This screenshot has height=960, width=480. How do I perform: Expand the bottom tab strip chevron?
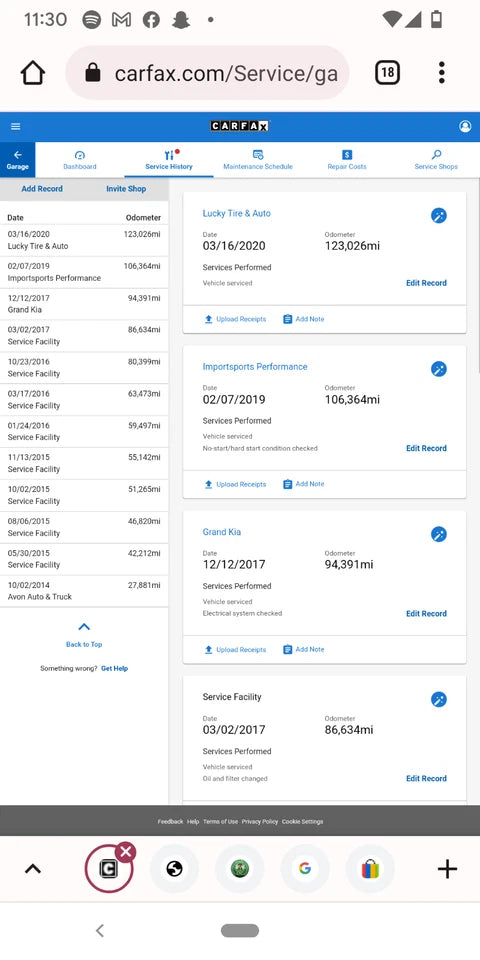click(32, 869)
